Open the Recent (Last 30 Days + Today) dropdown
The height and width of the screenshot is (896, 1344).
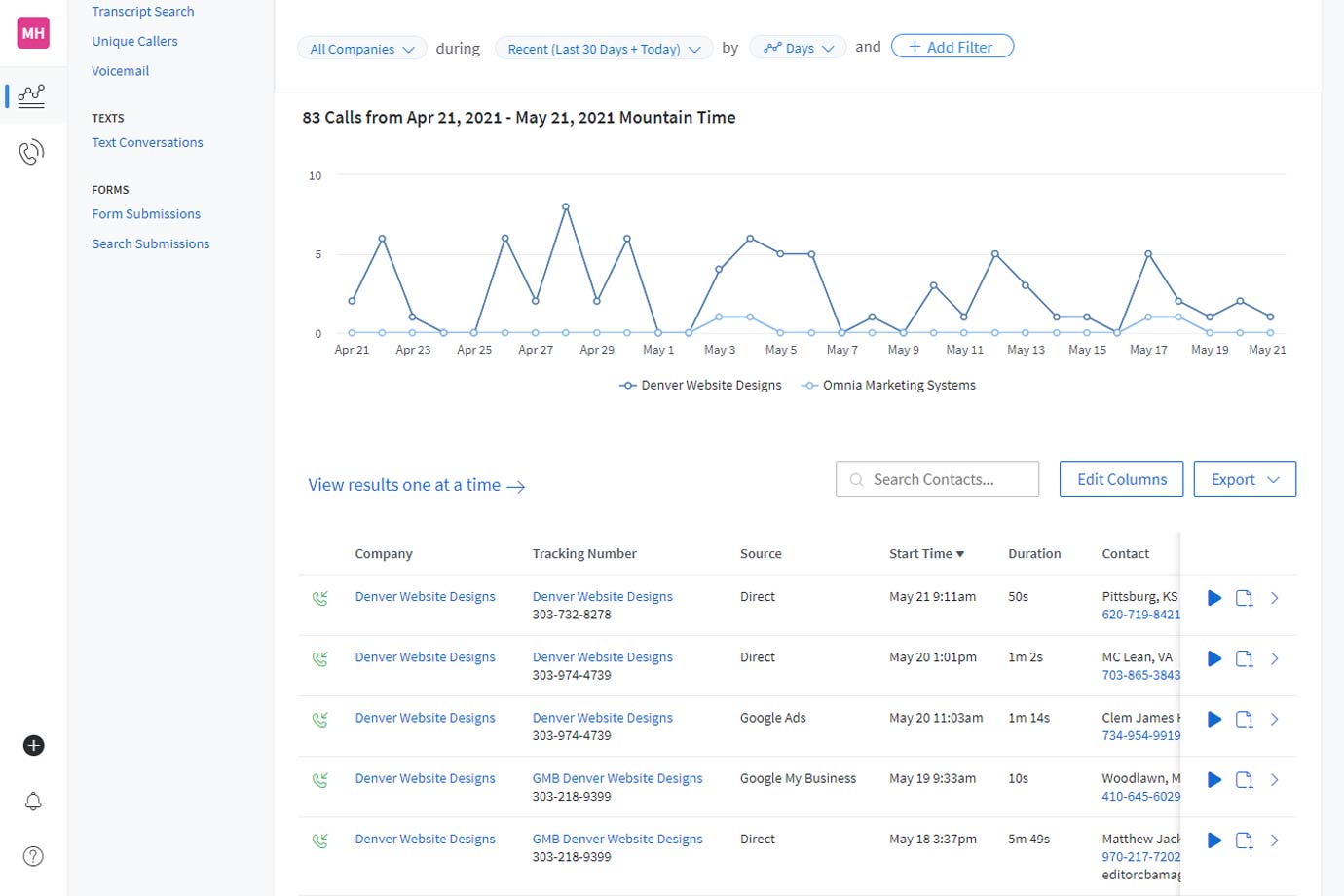click(604, 49)
